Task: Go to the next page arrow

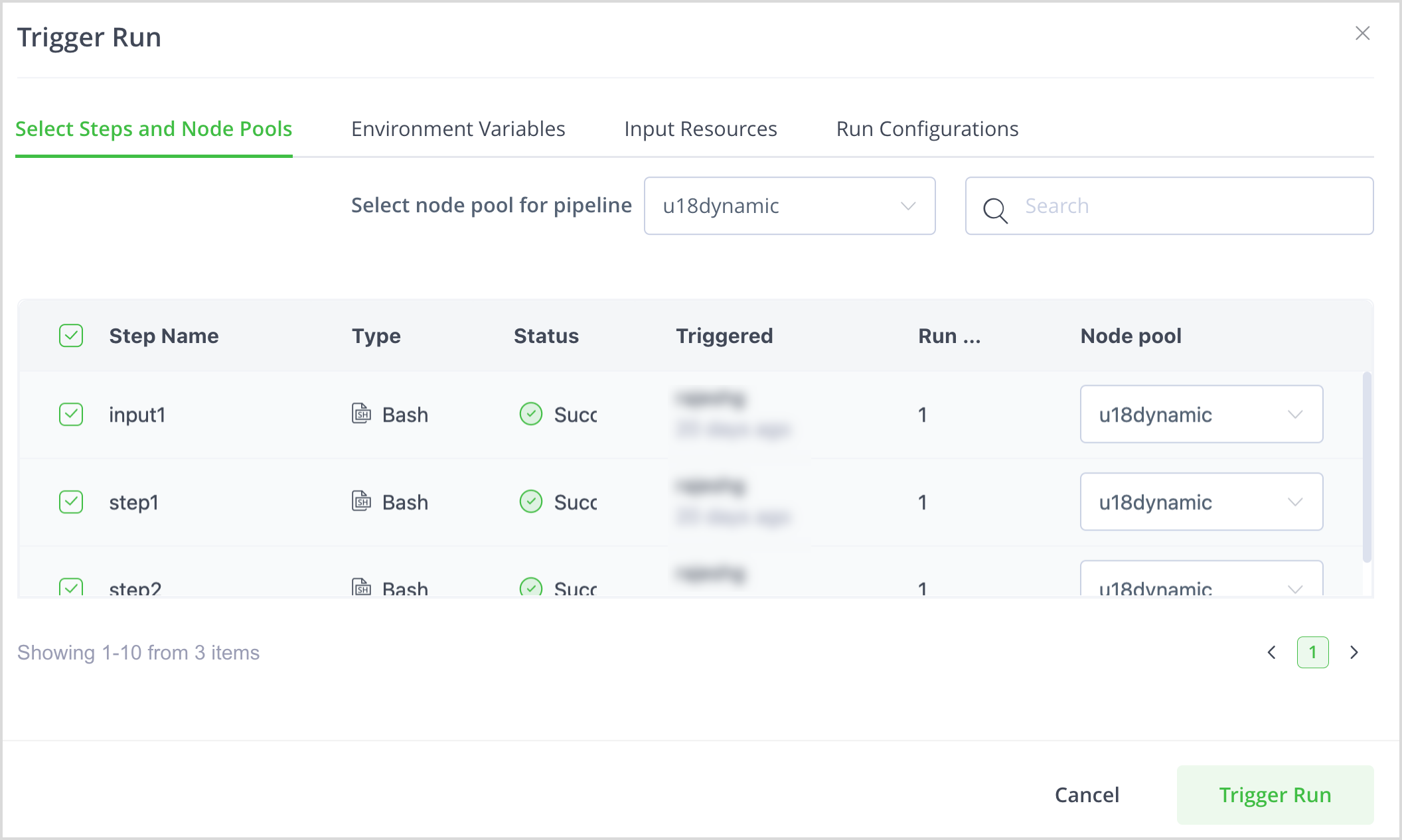Action: tap(1354, 653)
